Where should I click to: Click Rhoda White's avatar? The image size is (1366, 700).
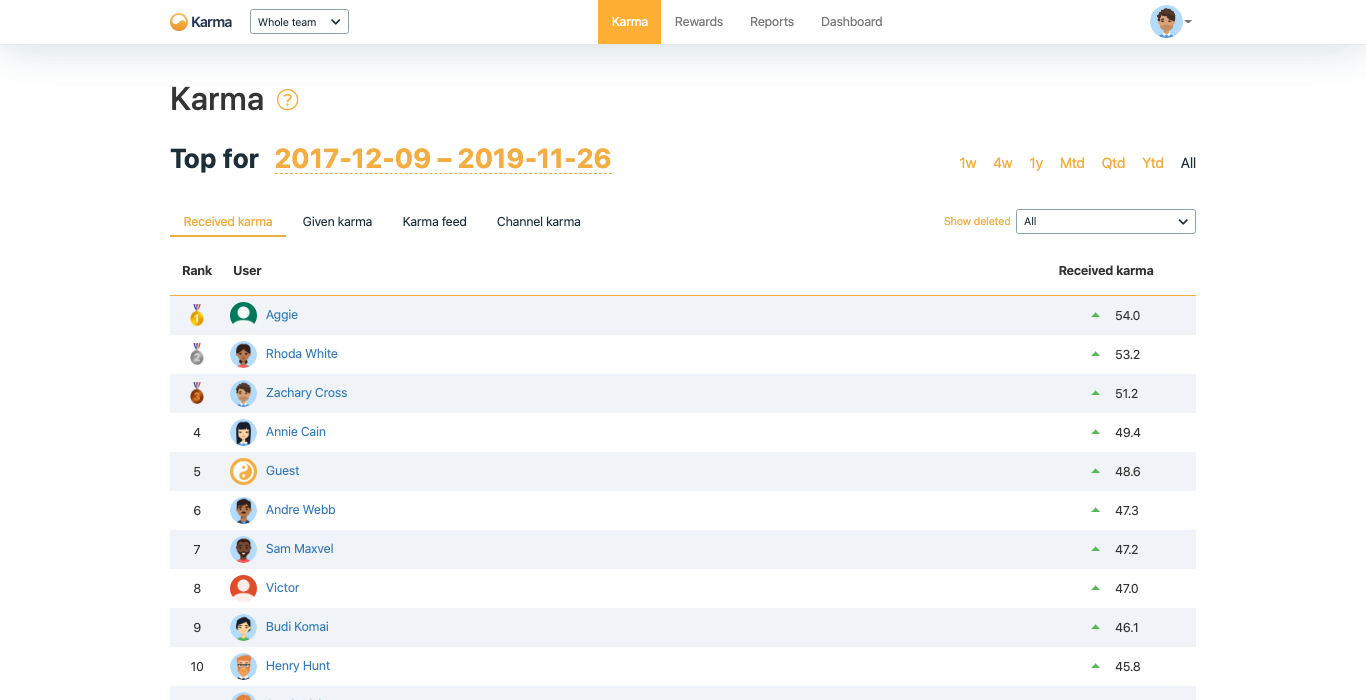click(x=243, y=354)
